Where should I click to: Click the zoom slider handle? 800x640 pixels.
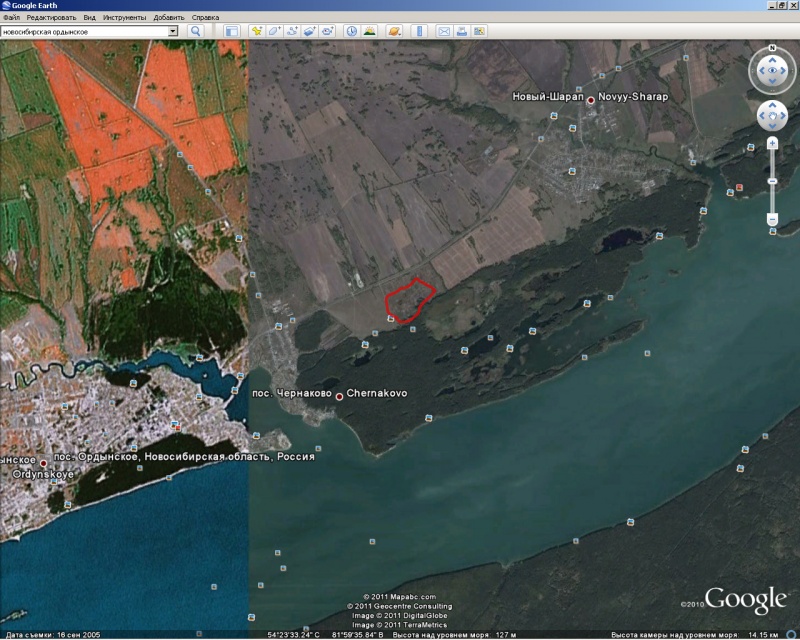[x=773, y=180]
